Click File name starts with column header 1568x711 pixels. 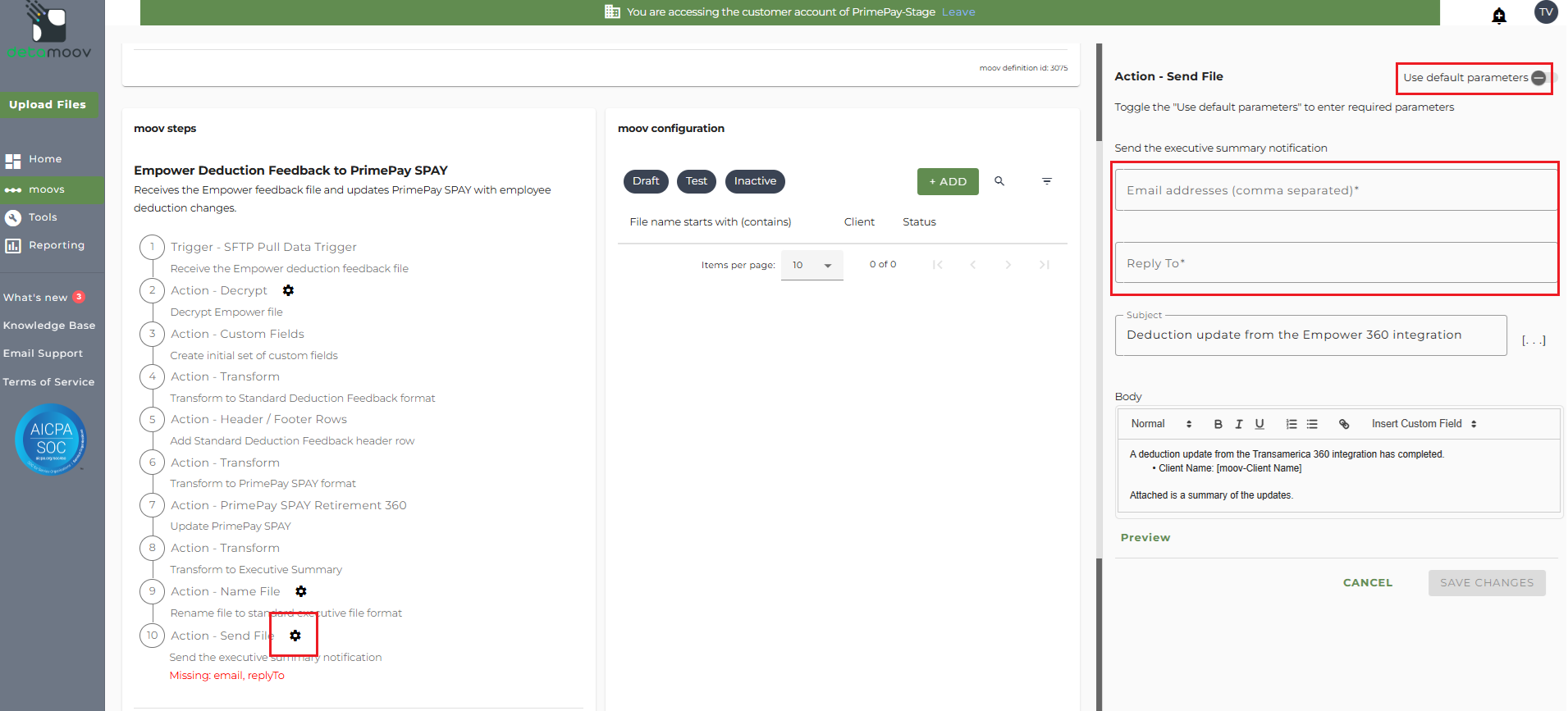point(711,222)
